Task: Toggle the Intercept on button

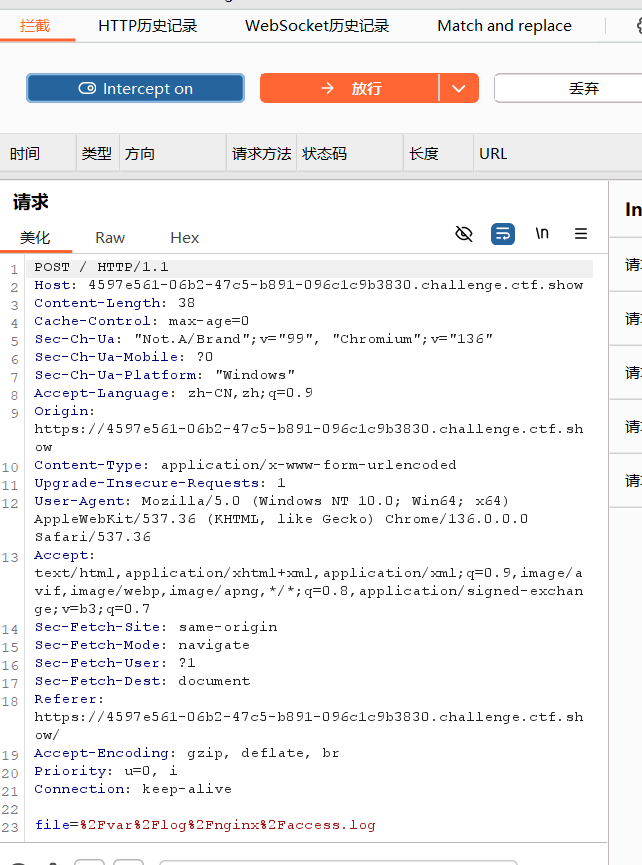Action: (x=135, y=88)
